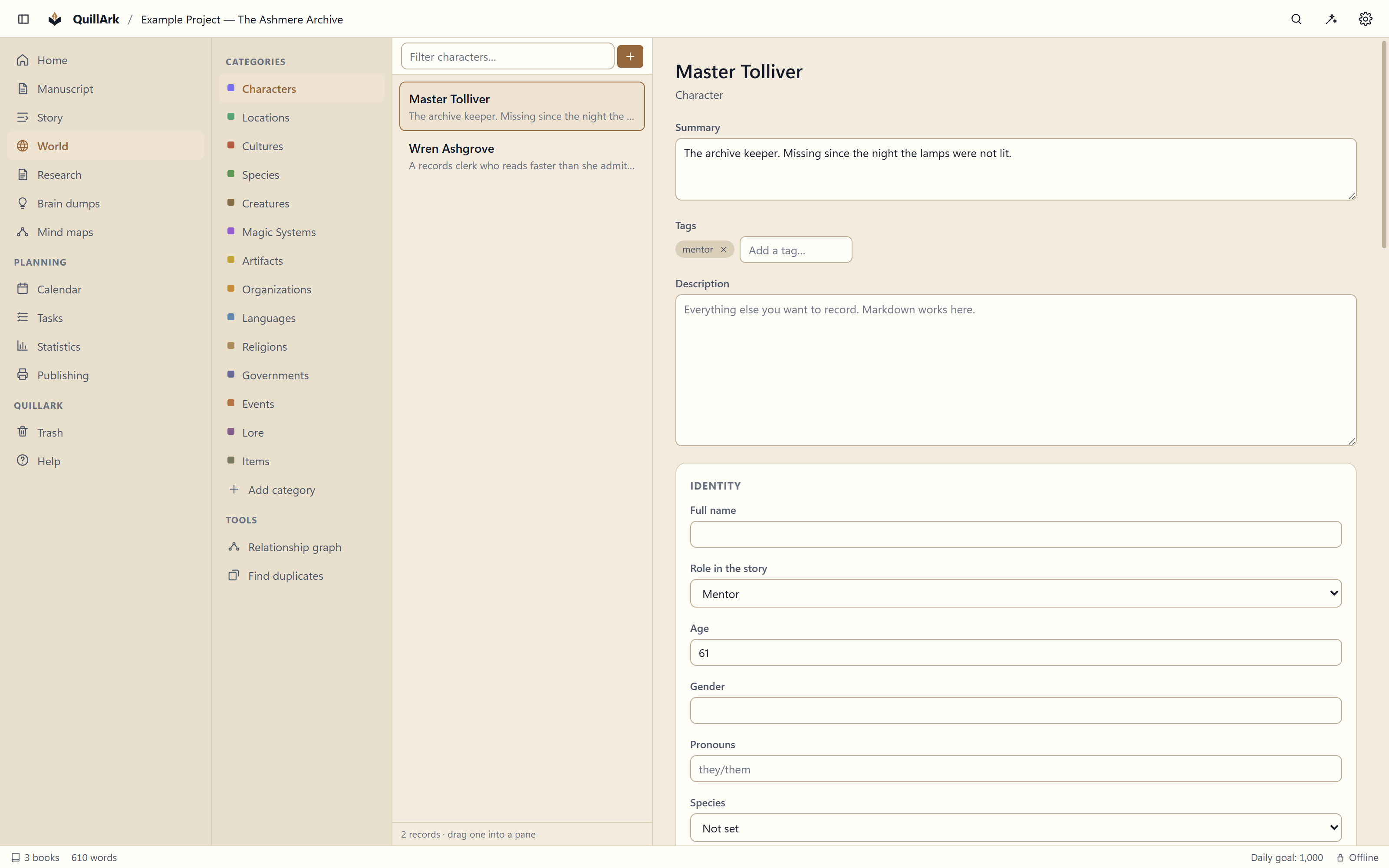This screenshot has height=868, width=1389.
Task: Click the Brain dumps lightbulb icon
Action: 23,203
